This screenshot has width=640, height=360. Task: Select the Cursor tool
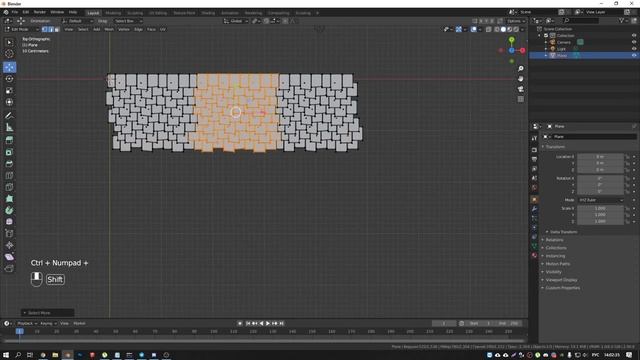9,53
